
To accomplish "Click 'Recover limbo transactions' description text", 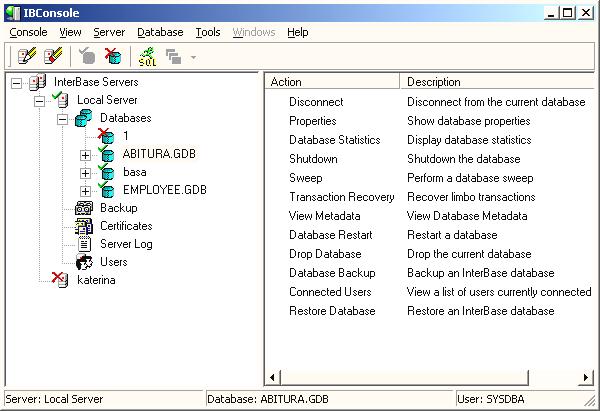I will point(471,197).
